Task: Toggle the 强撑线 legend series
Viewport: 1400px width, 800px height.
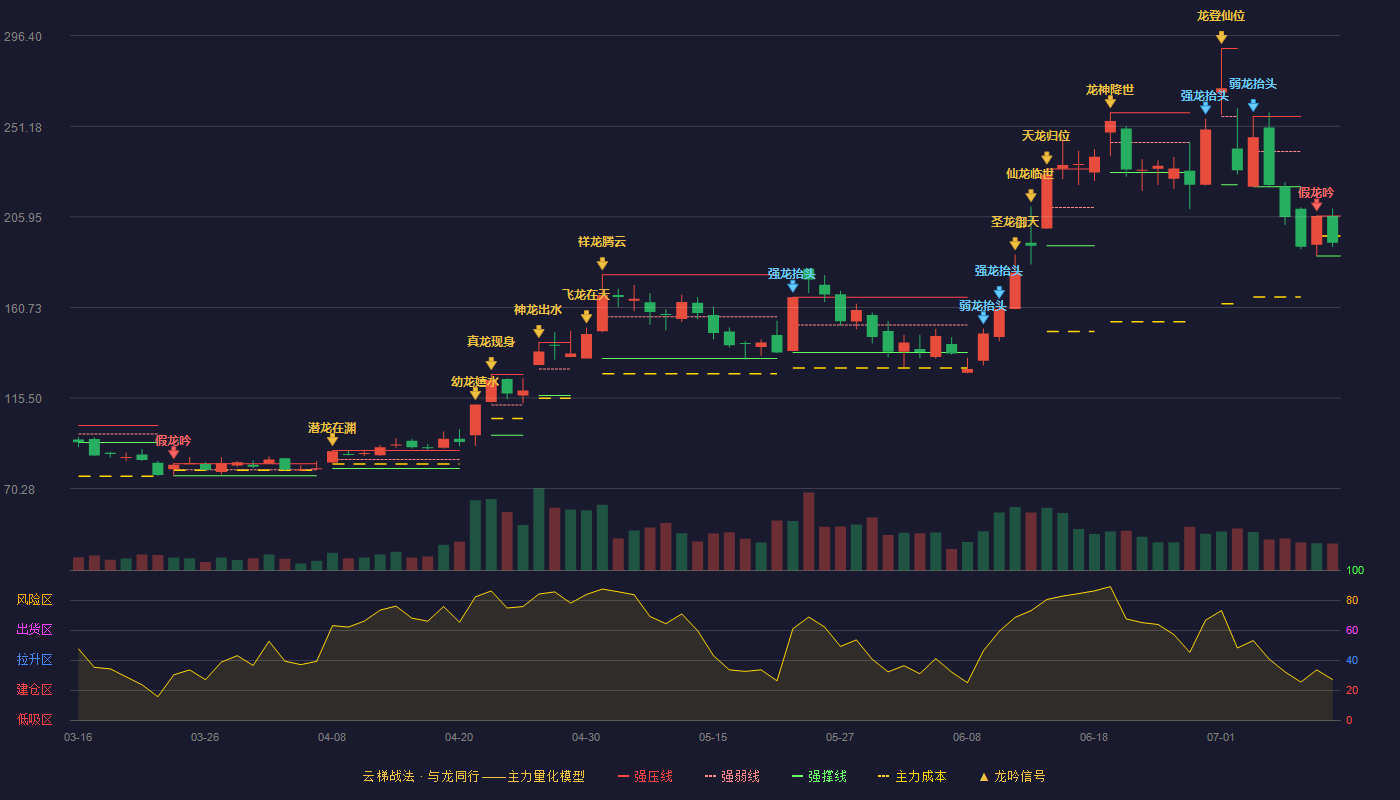Action: pos(820,776)
